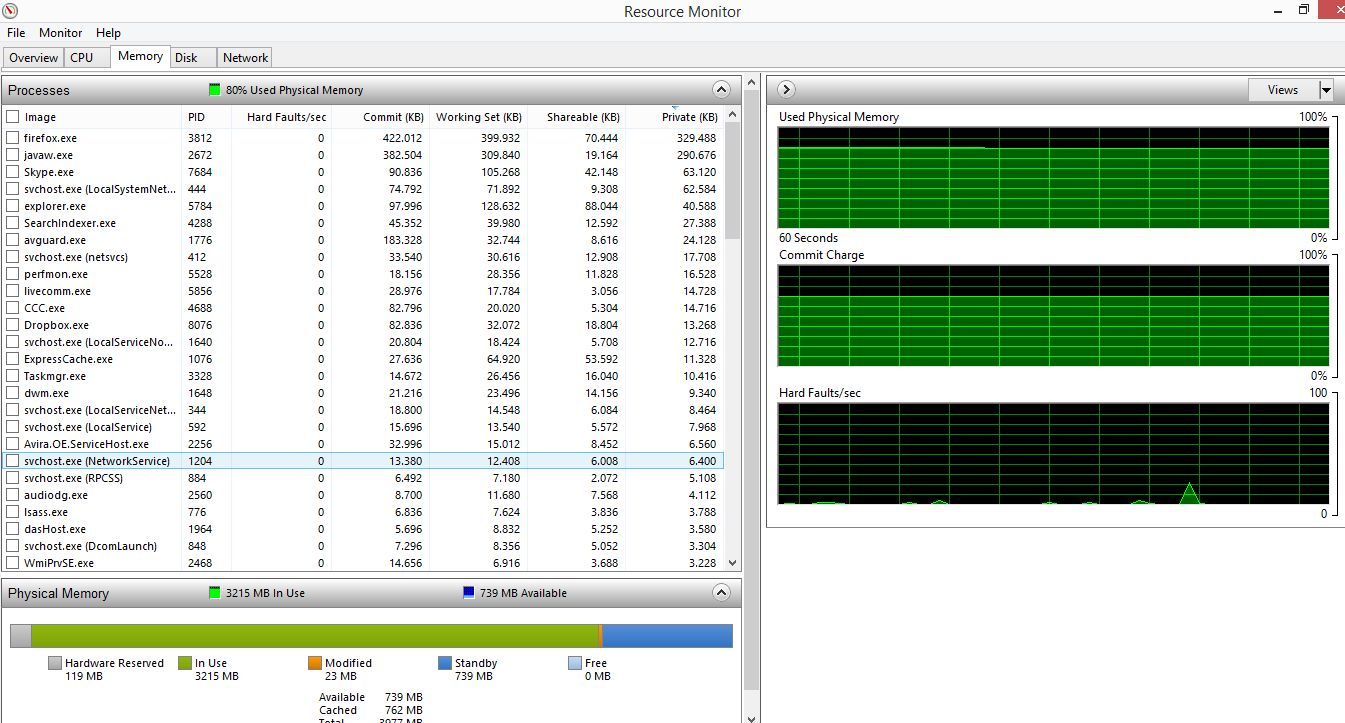Click the process list scrollbar thumb

tap(733, 180)
